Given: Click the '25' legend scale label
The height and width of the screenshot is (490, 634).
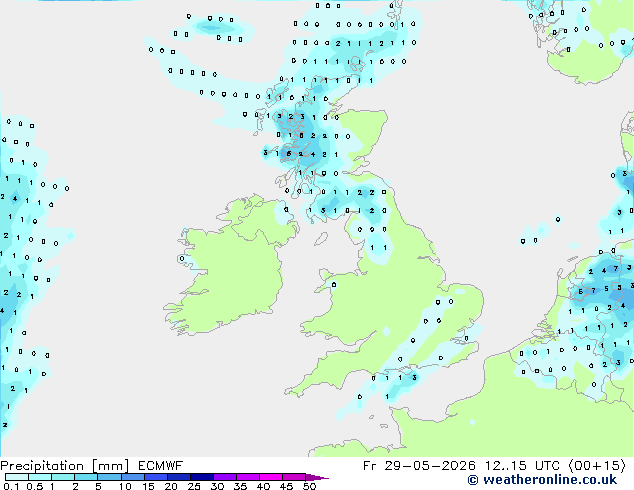Looking at the screenshot, I should 194,486.
